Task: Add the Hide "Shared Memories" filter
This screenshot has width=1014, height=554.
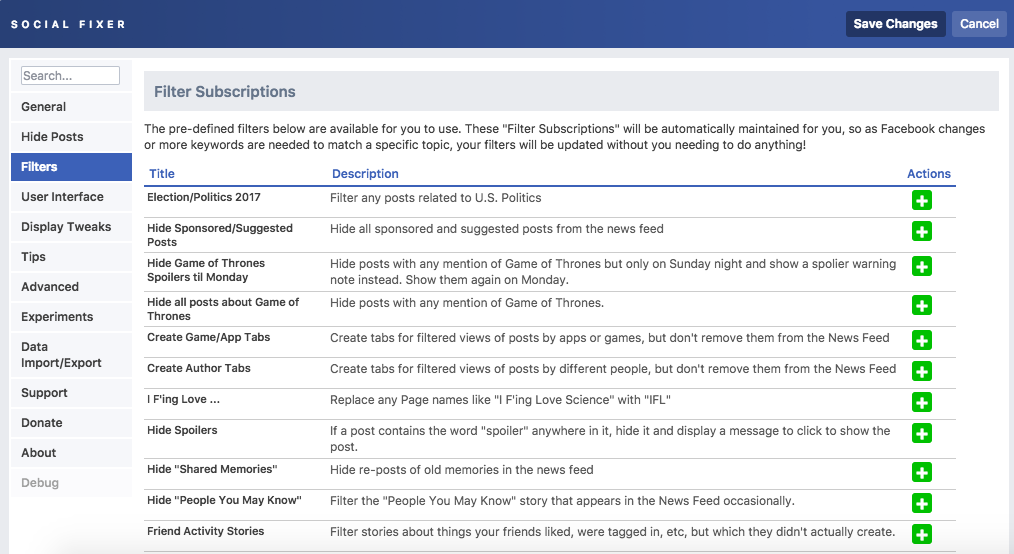Action: pyautogui.click(x=922, y=473)
